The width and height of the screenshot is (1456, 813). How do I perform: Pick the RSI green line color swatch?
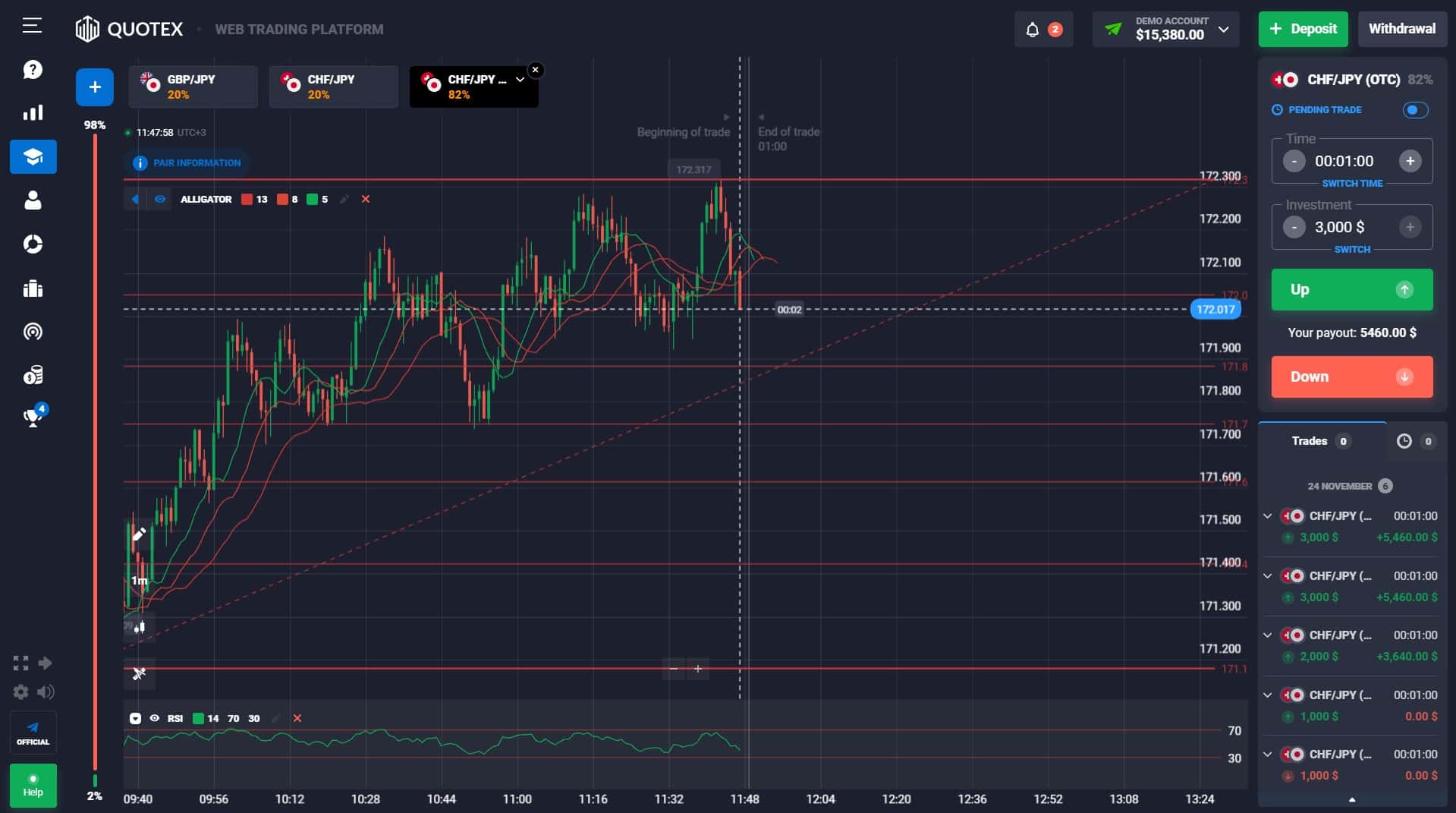click(x=198, y=718)
